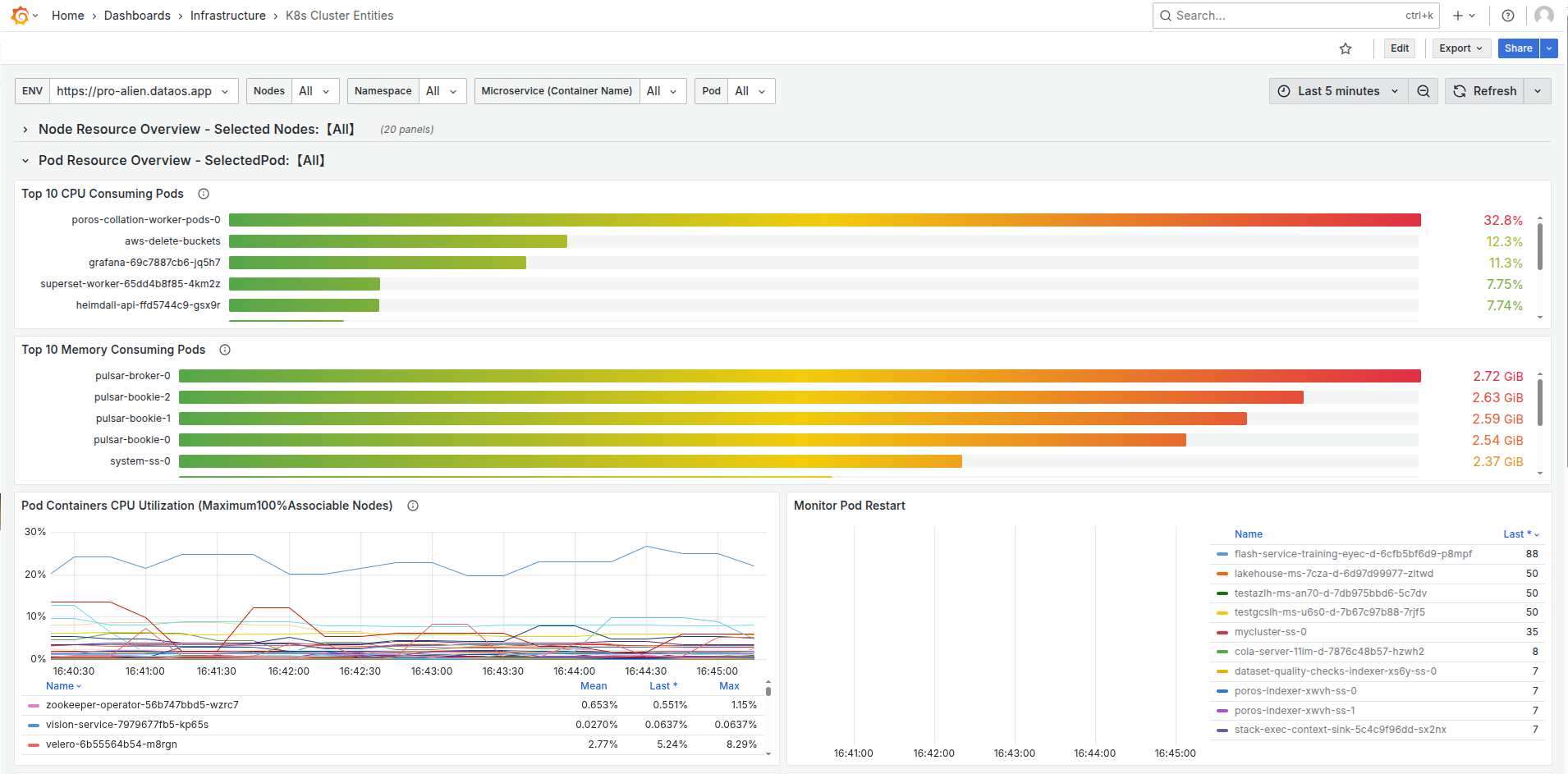Click the poros-collation-worker-pods-0 CPU gauge bar

click(824, 220)
